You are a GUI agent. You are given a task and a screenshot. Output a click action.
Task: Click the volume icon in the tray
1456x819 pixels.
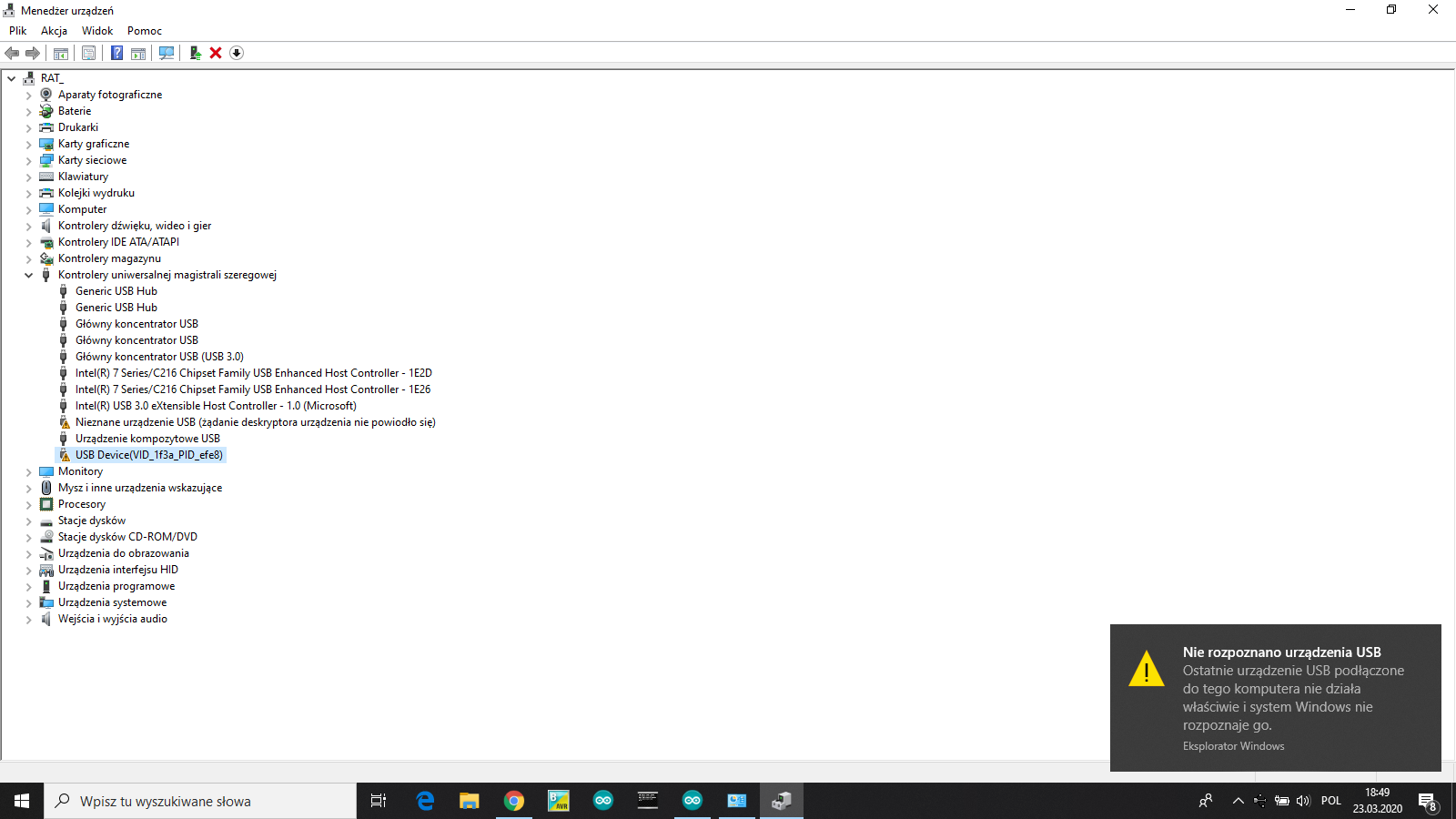[x=1303, y=801]
